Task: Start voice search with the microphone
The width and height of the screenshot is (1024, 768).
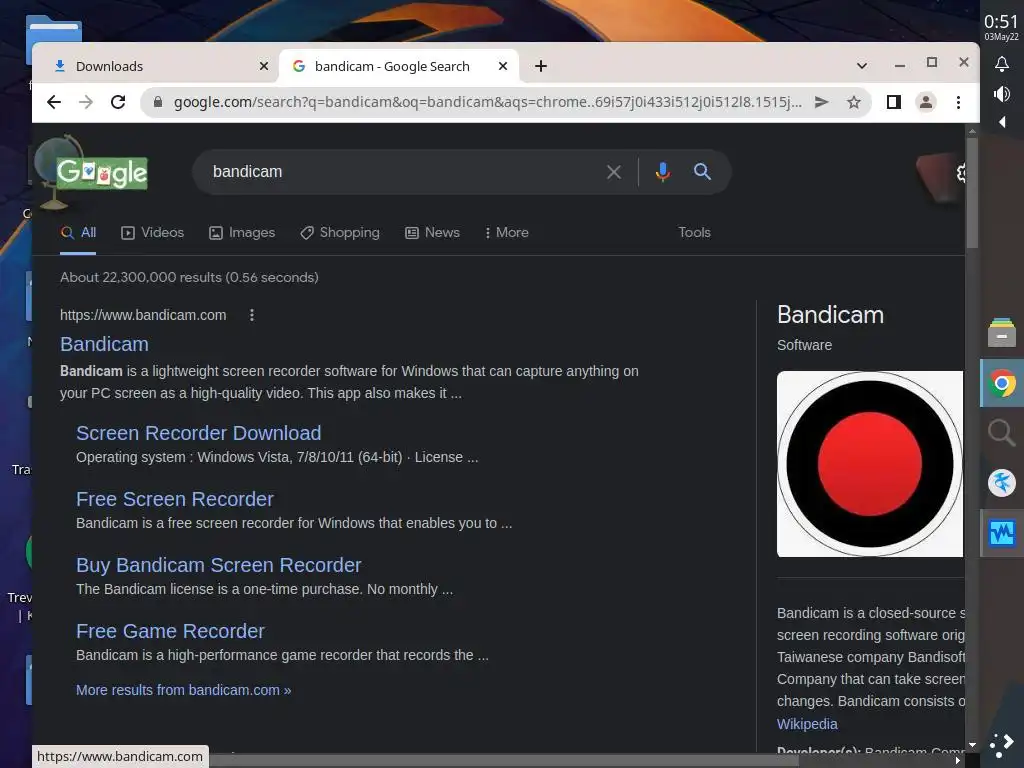Action: pos(662,172)
